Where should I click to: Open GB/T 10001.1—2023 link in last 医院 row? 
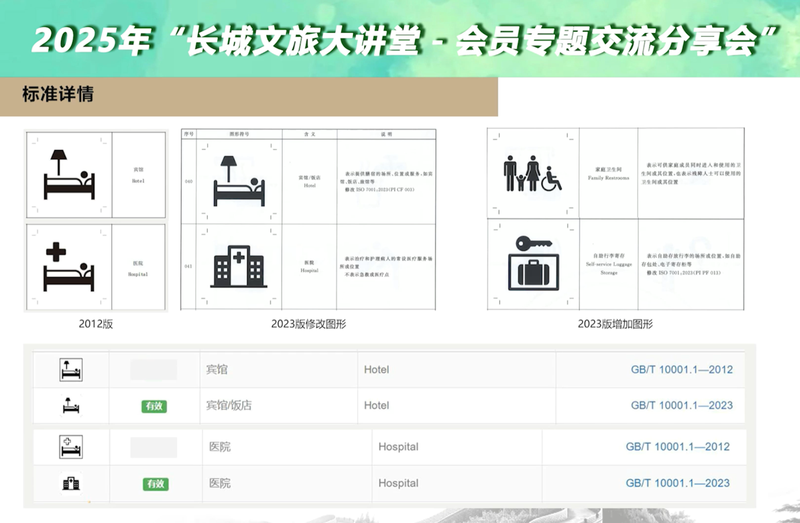[x=678, y=483]
